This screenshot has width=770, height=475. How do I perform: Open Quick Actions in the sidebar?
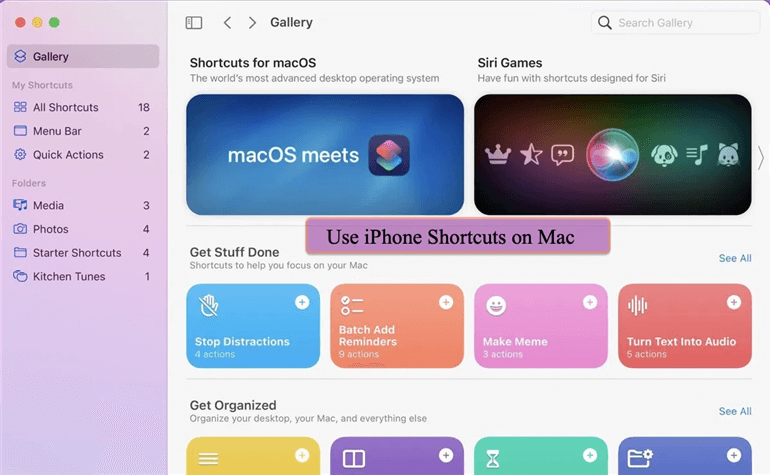pos(82,154)
